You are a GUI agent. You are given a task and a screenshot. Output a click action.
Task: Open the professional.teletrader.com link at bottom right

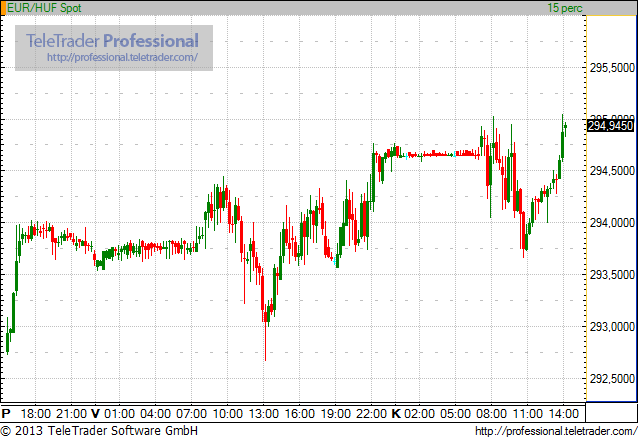point(556,431)
